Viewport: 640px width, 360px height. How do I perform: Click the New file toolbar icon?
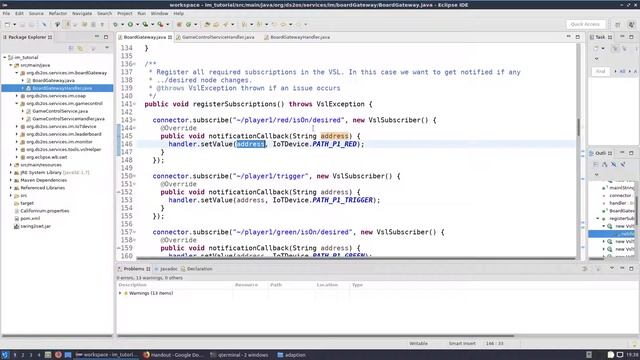(x=7, y=24)
